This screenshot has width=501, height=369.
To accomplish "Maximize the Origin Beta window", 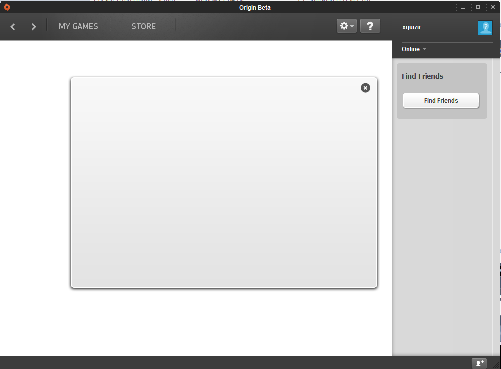I will tap(478, 7).
